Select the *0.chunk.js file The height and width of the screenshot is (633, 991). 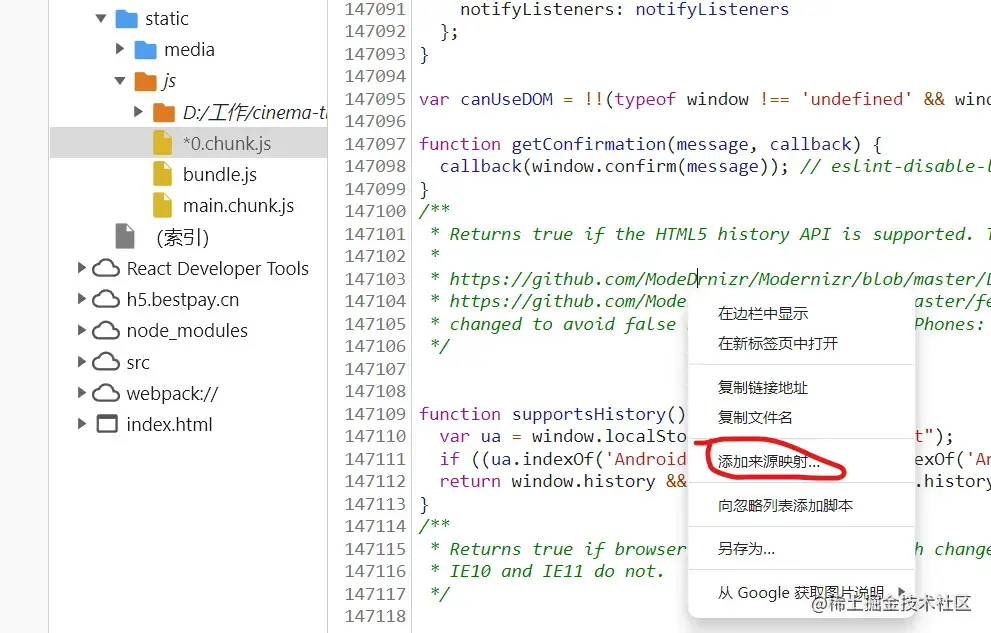pos(227,143)
